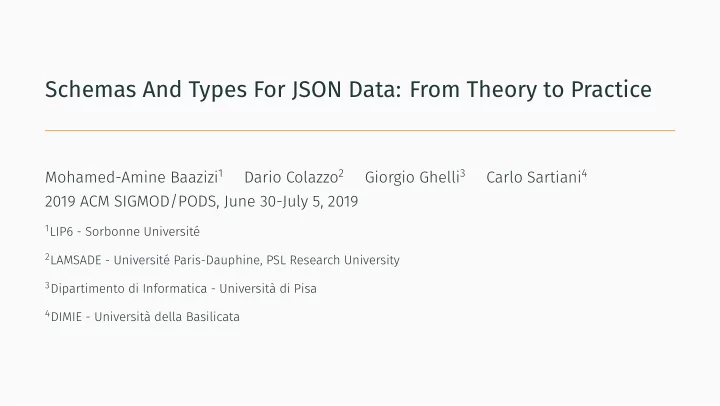Click the date text 'June 30-July 5, 2019'

point(291,202)
